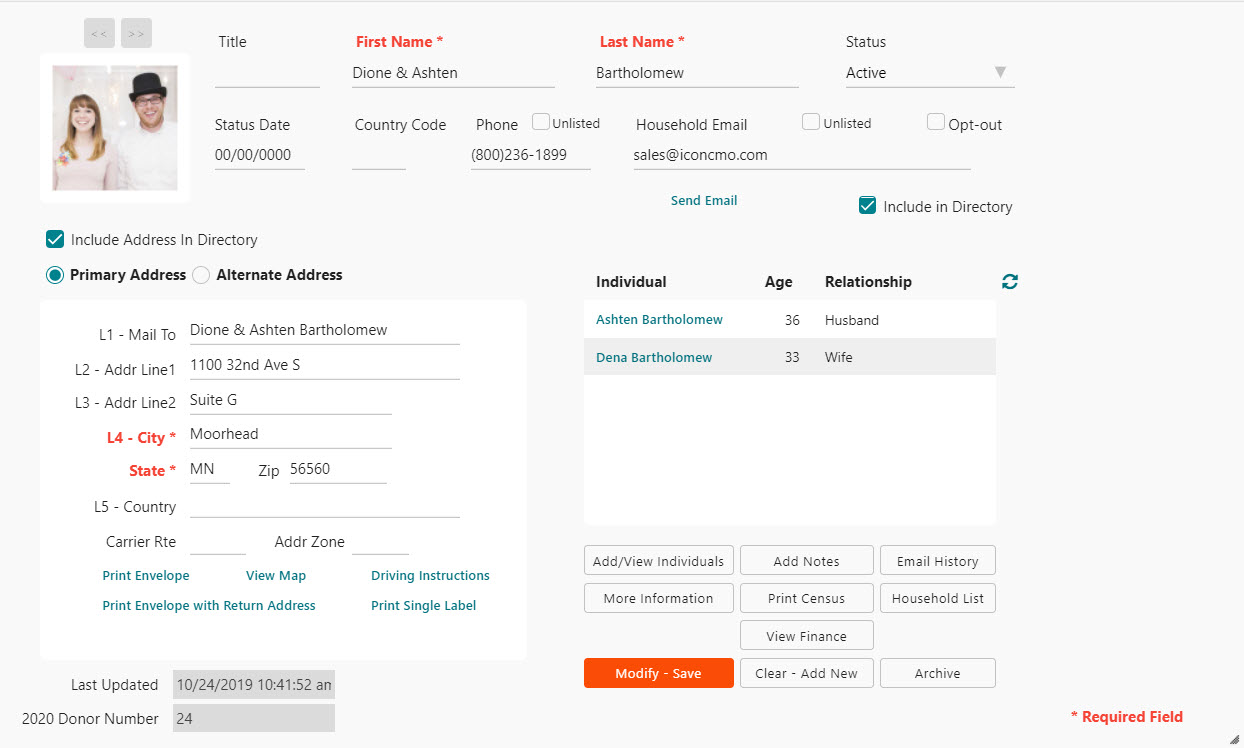This screenshot has width=1244, height=748.
Task: Enable Unlisted for the phone number
Action: tap(541, 121)
